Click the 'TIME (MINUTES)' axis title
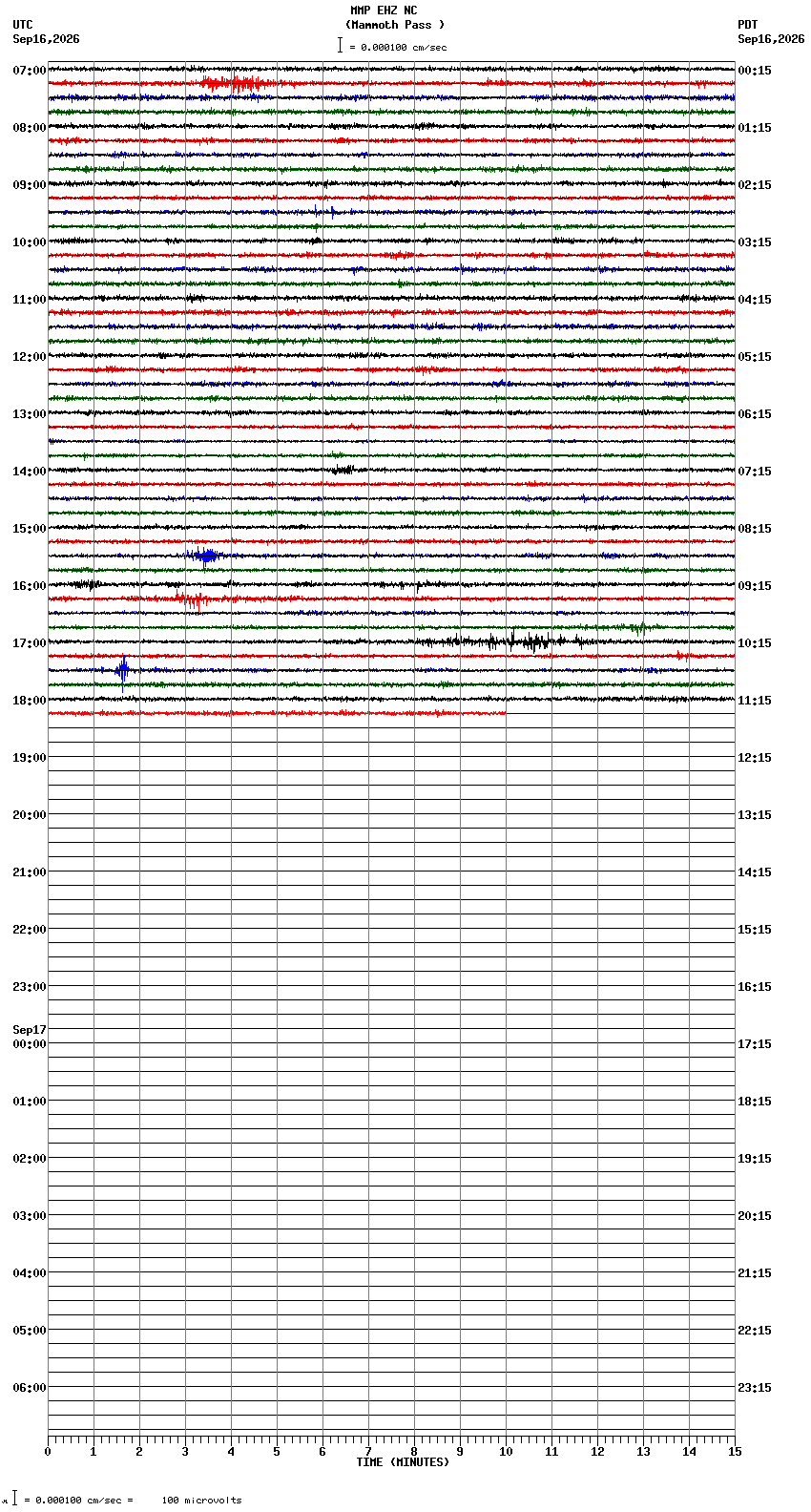811x1512 pixels. tap(403, 1462)
